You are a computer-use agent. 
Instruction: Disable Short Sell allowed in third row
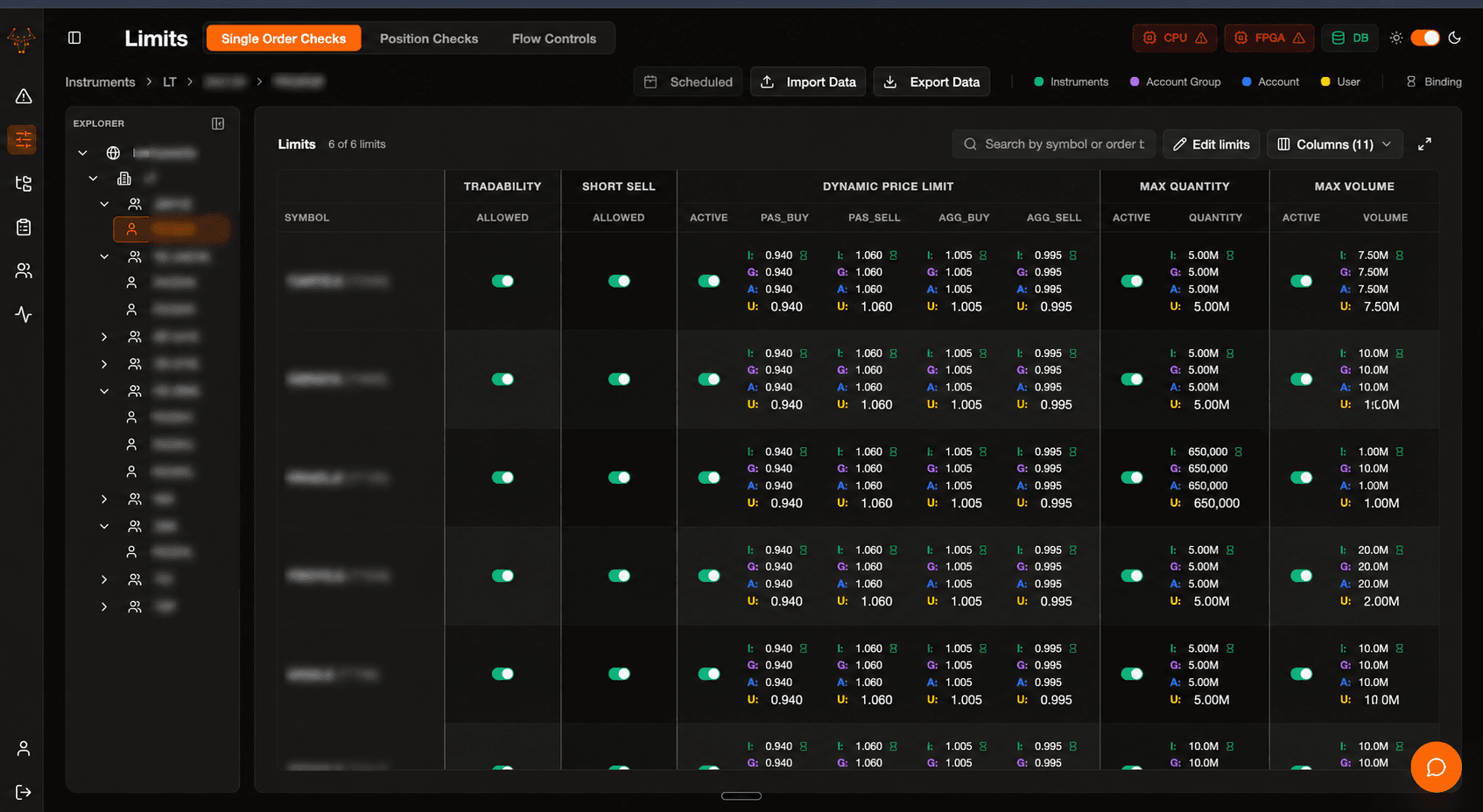point(619,478)
